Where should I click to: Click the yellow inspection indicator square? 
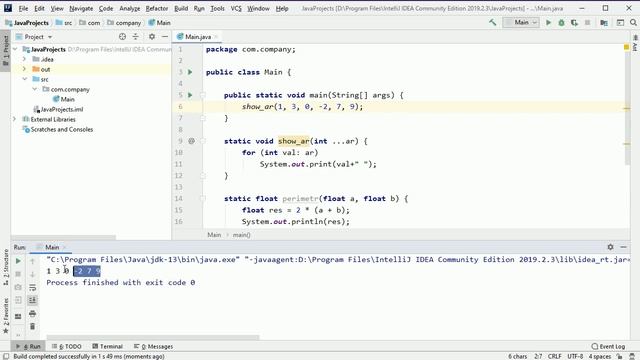point(627,48)
